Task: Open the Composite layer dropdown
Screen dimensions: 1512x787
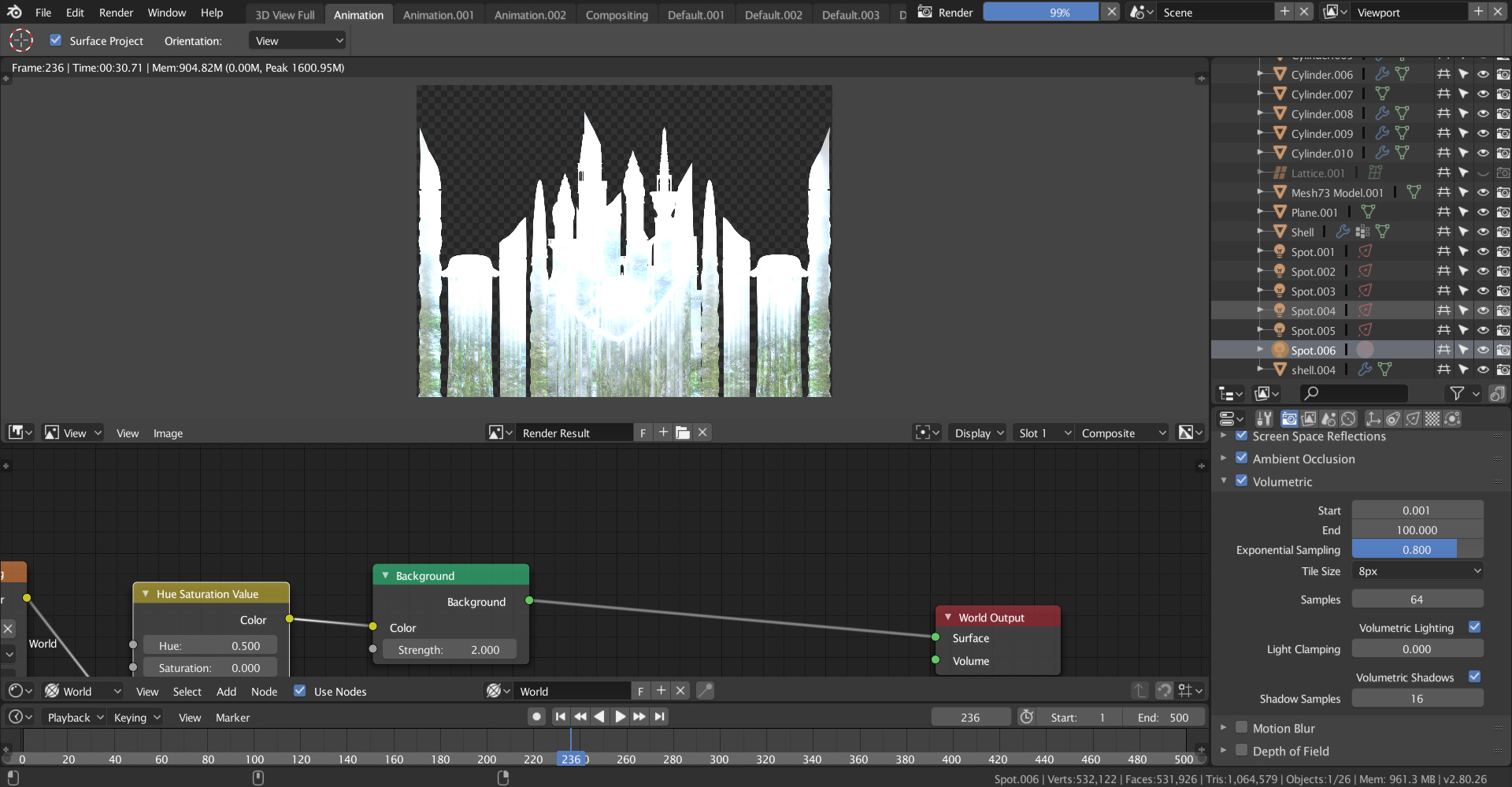Action: click(x=1122, y=432)
